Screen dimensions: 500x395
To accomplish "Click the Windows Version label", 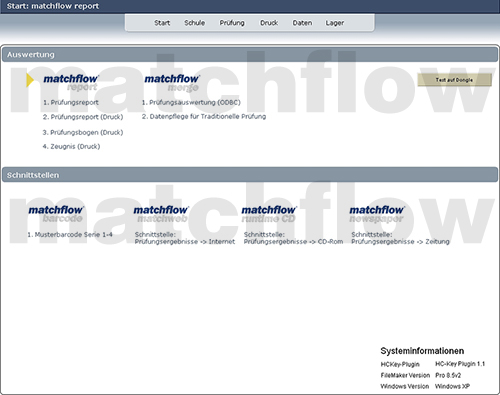I will [x=405, y=386].
